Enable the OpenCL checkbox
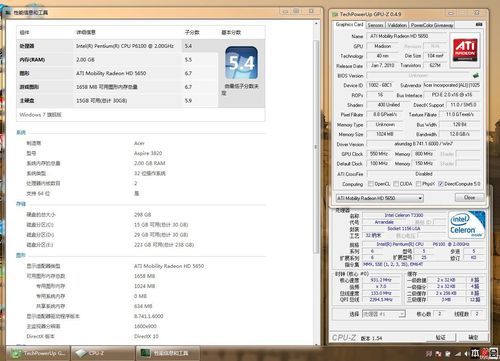Screen dimensions: 500x361 coord(370,184)
